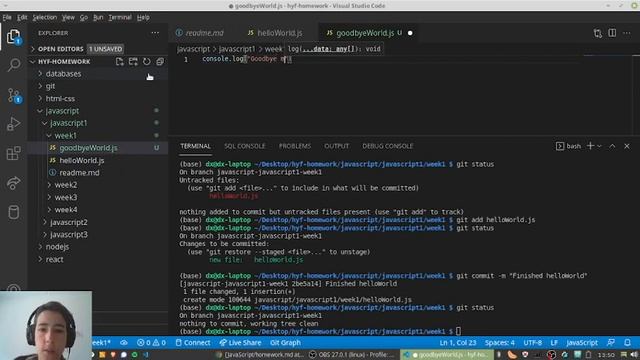Open readme.md in file tree

pyautogui.click(x=79, y=173)
